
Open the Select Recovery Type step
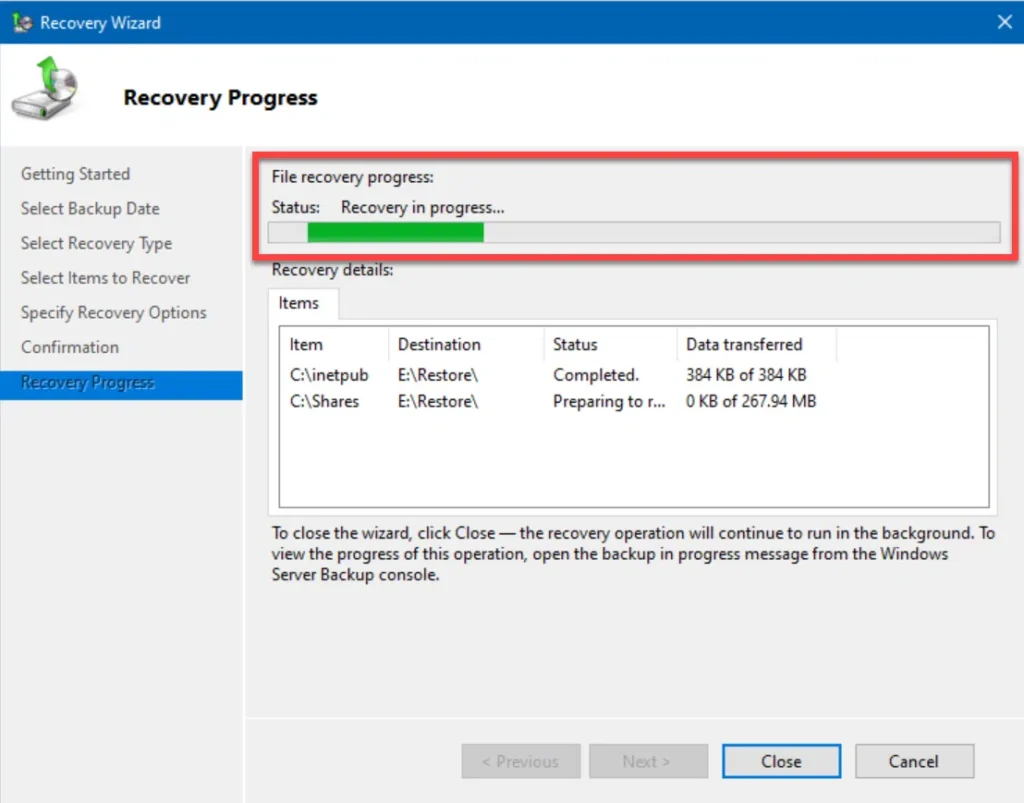point(97,244)
